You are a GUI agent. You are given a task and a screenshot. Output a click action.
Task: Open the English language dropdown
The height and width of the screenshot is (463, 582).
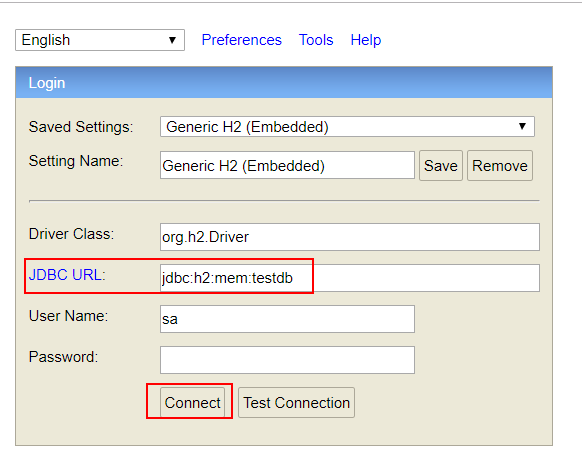(100, 40)
